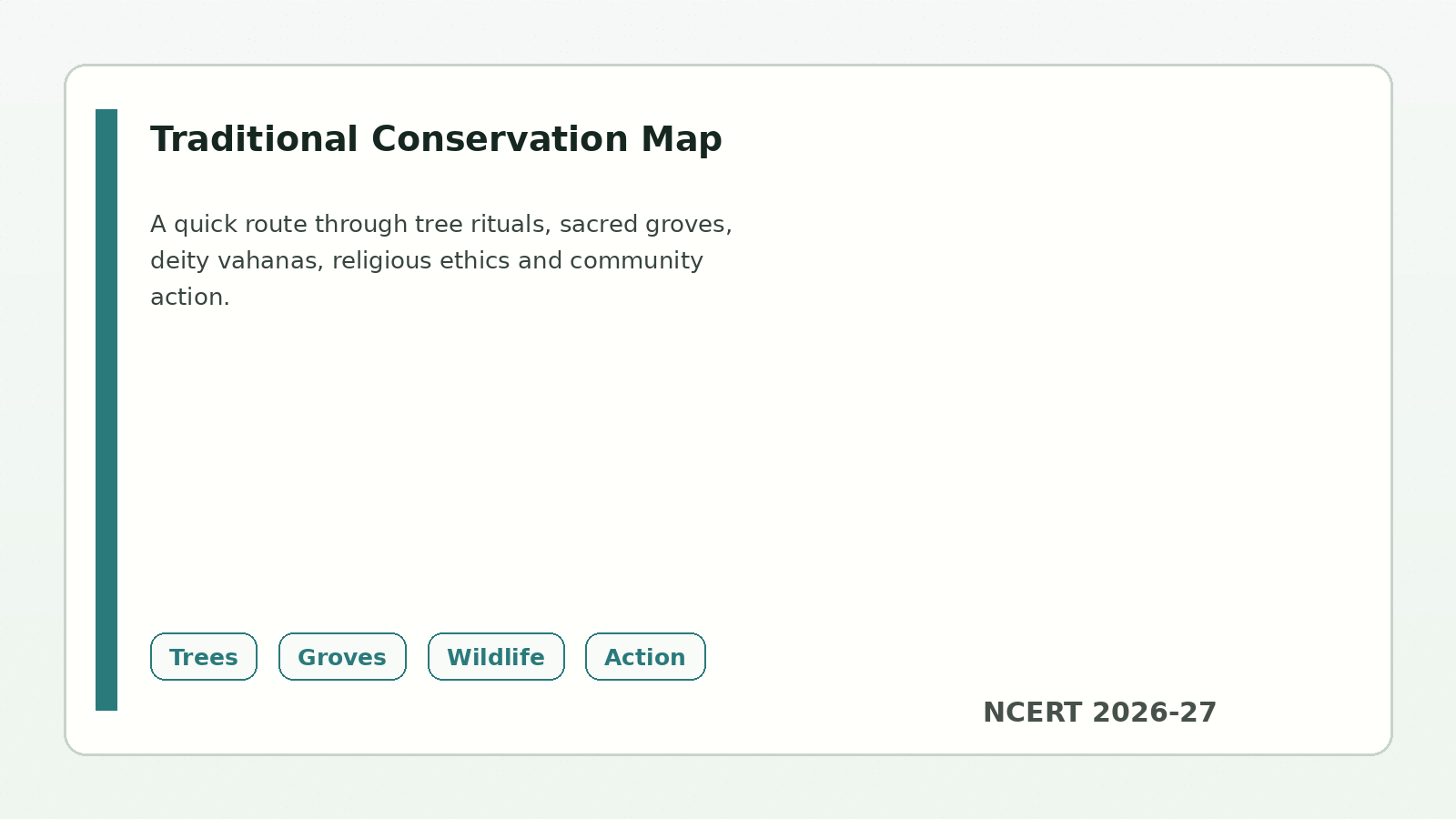
Task: Click the 'Traditional Conservation Map' heading
Action: point(436,139)
